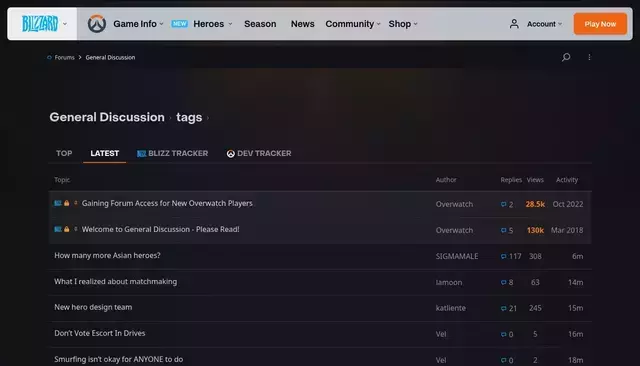This screenshot has height=366, width=640.
Task: Click the Mar 2018 activity date
Action: click(x=567, y=230)
